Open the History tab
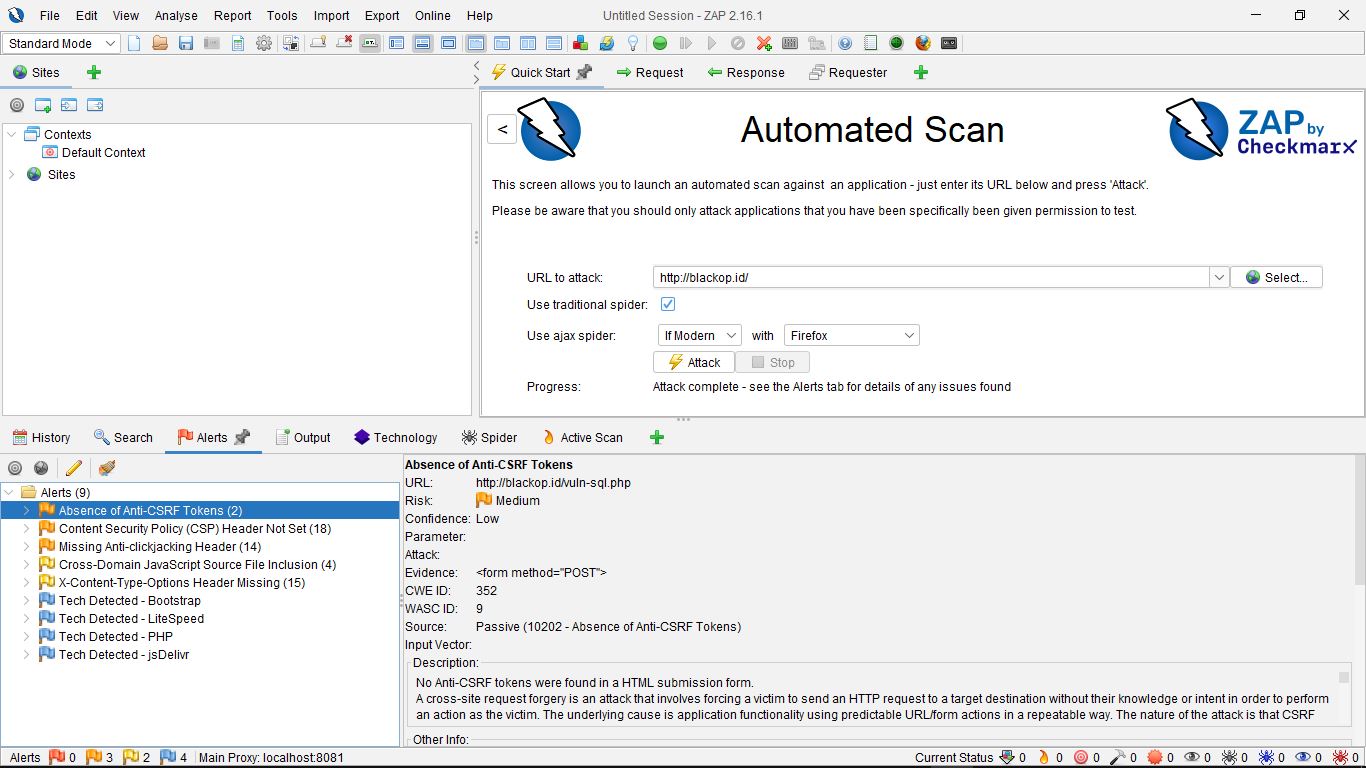The image size is (1366, 768). point(41,437)
